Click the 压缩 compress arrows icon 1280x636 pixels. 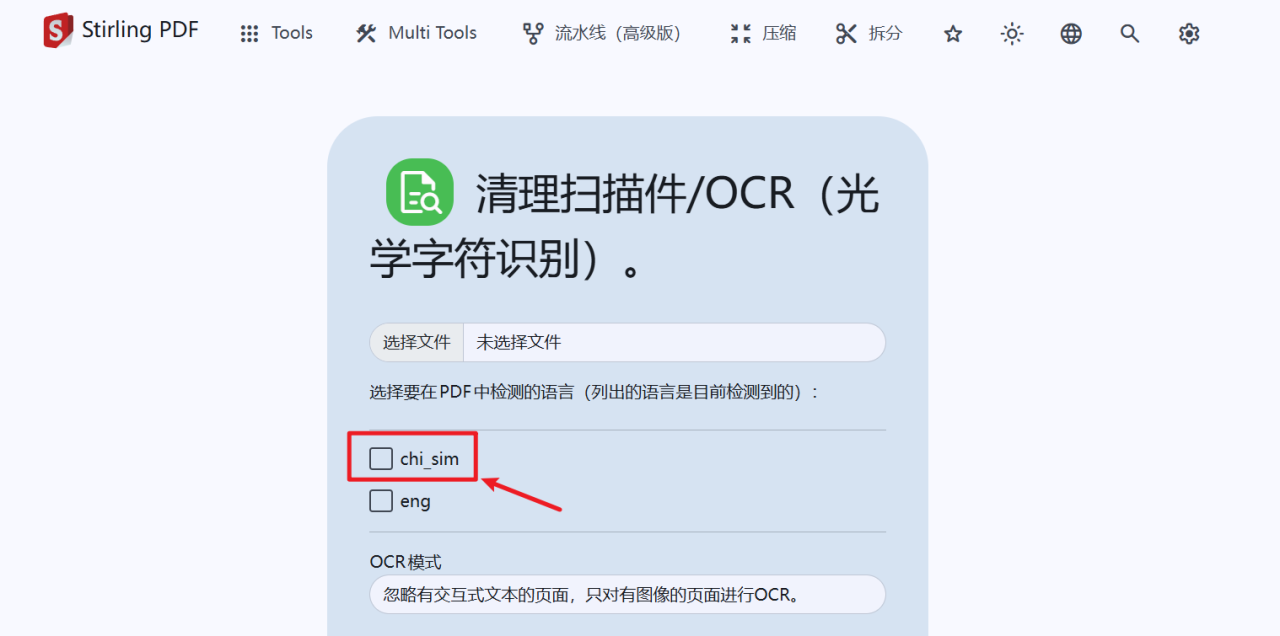pos(740,33)
